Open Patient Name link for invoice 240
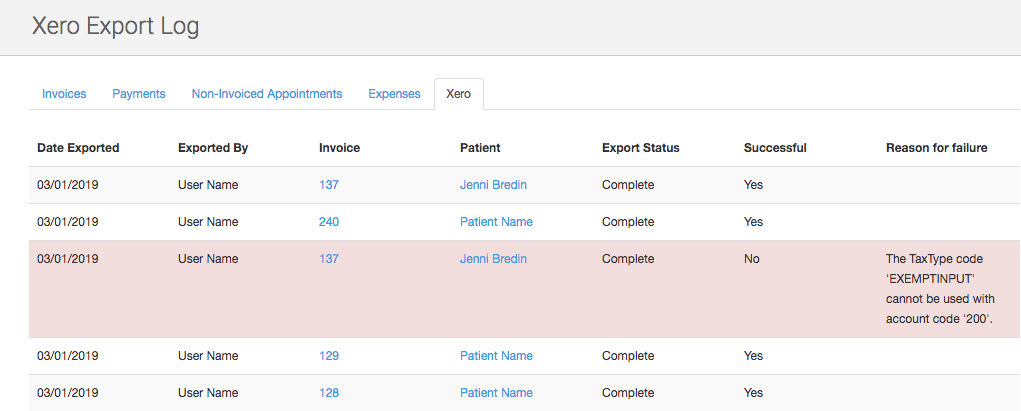Viewport: 1021px width, 411px height. pyautogui.click(x=496, y=222)
